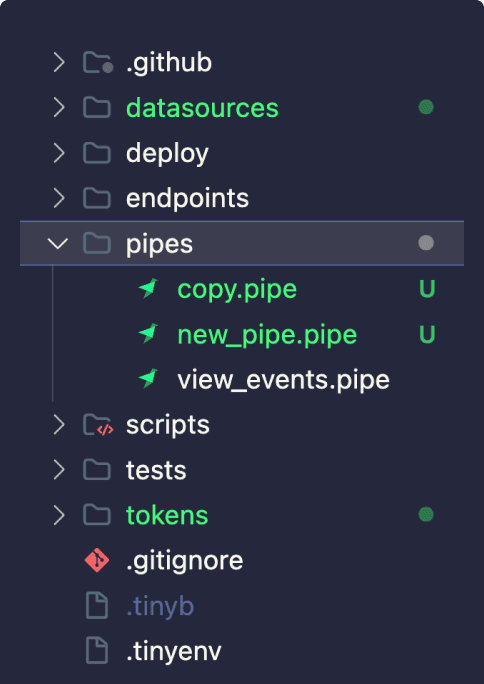Click the untracked U badge on copy.pipe
The image size is (484, 684).
point(427,289)
